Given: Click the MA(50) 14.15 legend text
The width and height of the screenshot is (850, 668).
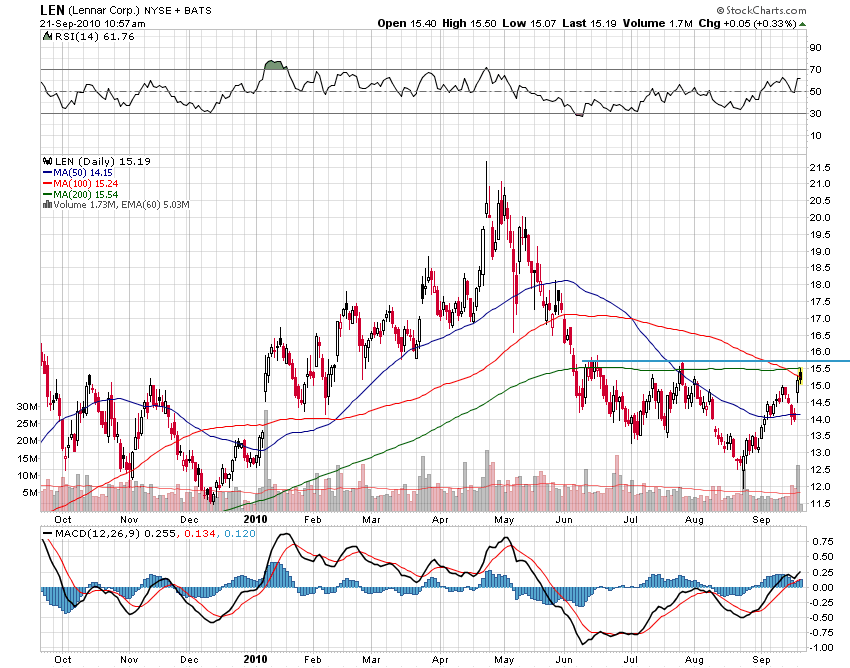Looking at the screenshot, I should click(83, 172).
